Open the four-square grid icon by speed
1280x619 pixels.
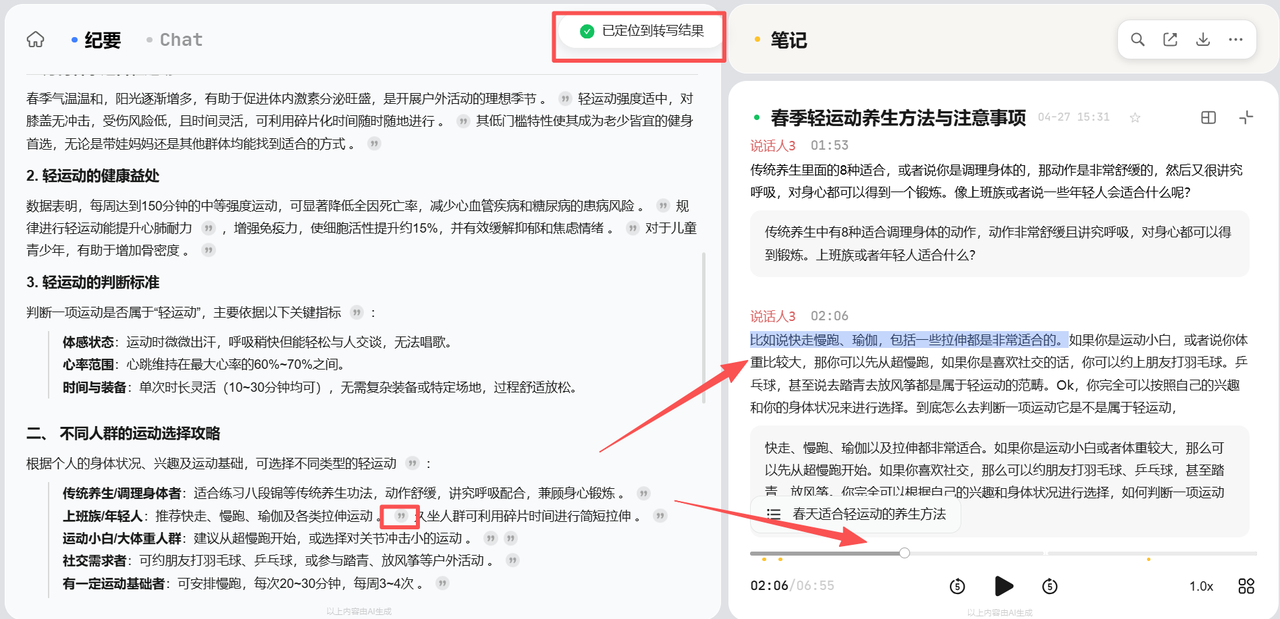(1246, 586)
